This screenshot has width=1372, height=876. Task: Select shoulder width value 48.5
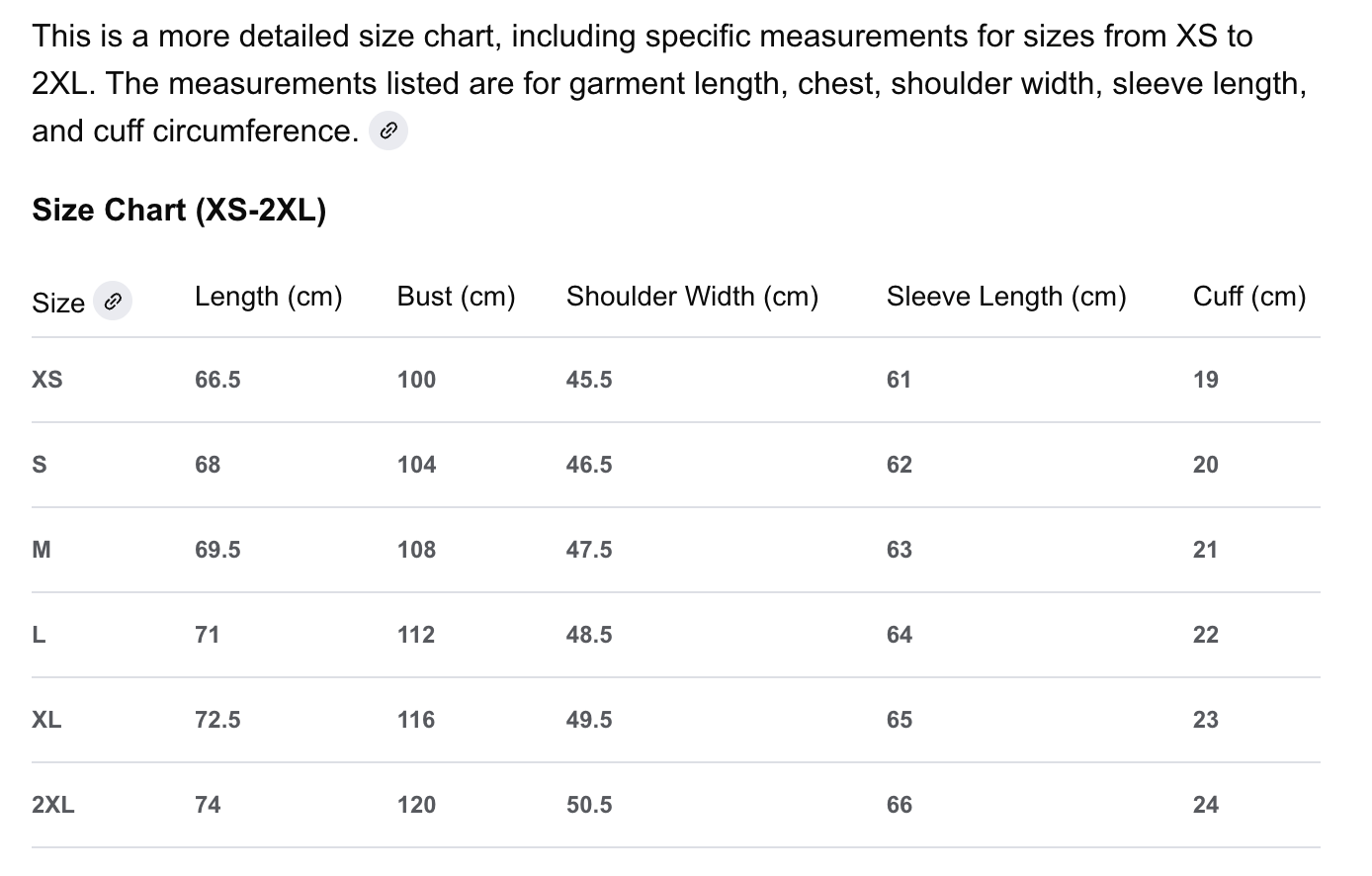(589, 635)
